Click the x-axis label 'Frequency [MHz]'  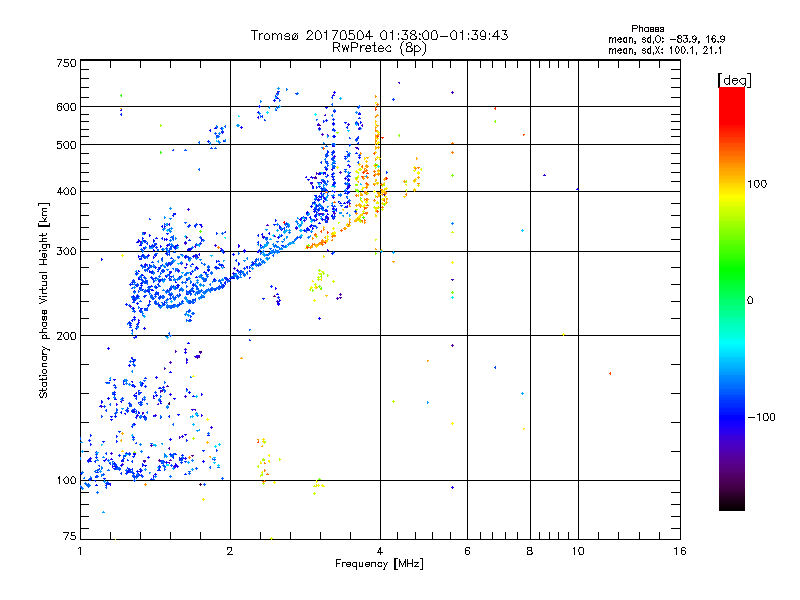pos(379,564)
